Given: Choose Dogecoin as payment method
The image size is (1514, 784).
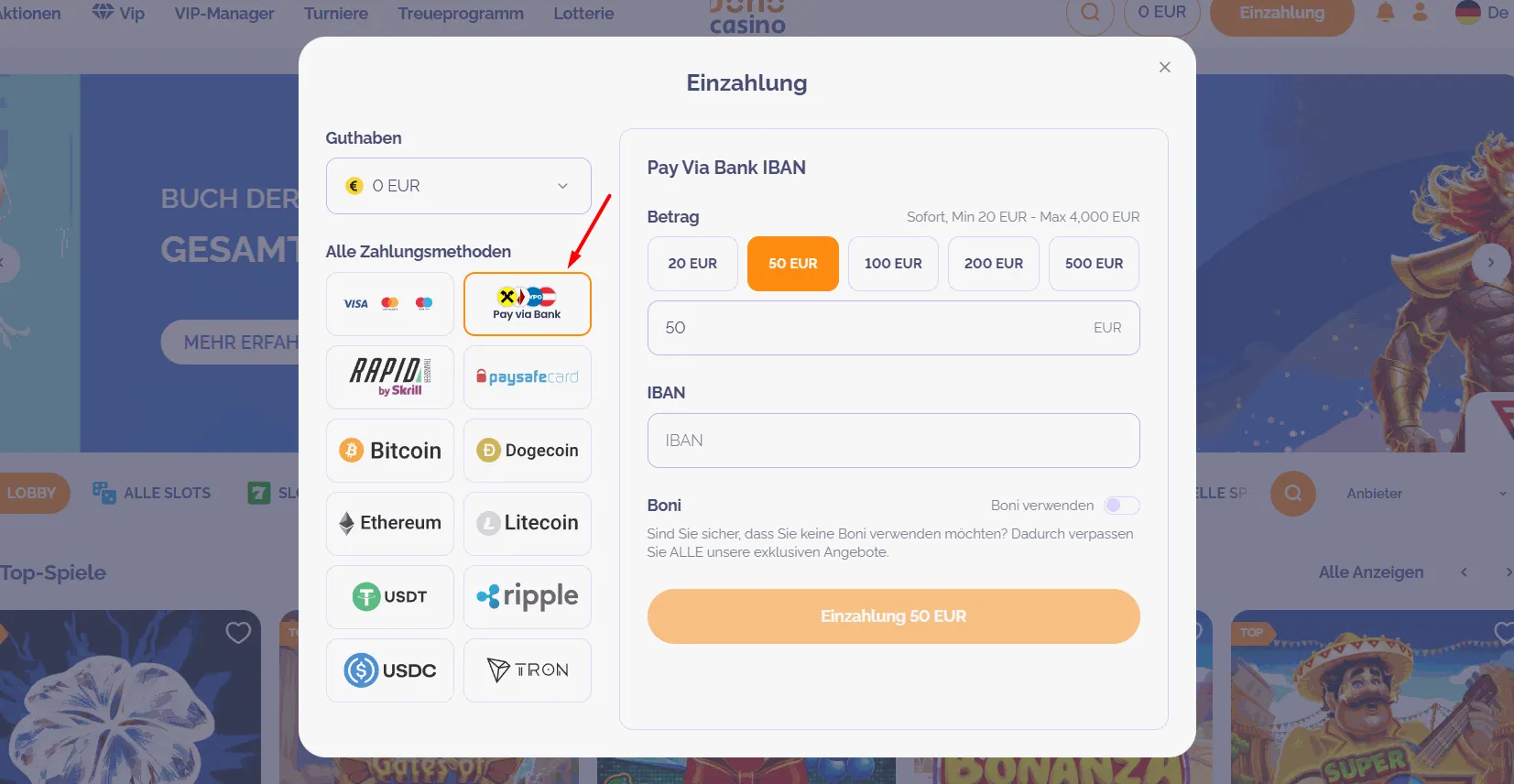Looking at the screenshot, I should [528, 451].
